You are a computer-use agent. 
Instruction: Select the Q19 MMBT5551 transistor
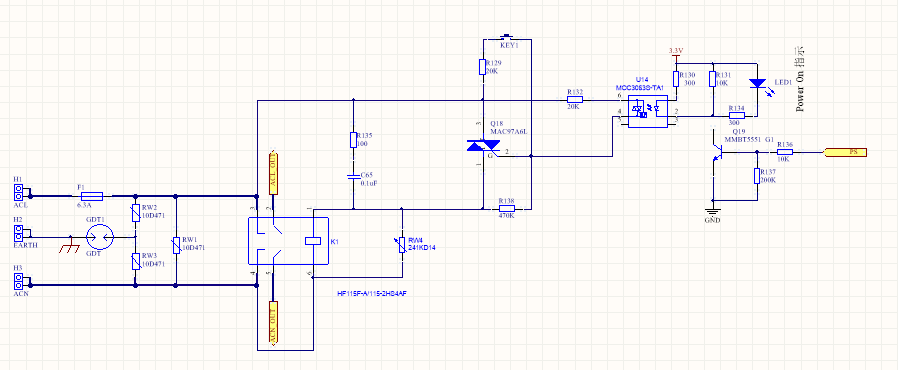point(718,152)
